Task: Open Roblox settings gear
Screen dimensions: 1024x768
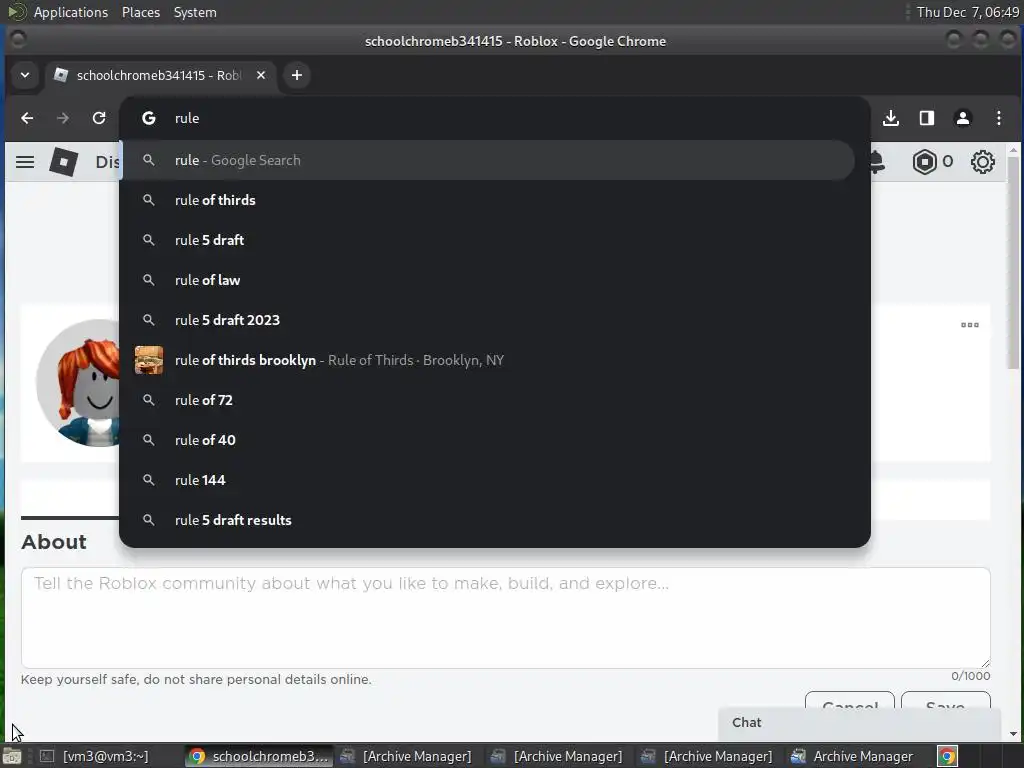Action: (982, 162)
